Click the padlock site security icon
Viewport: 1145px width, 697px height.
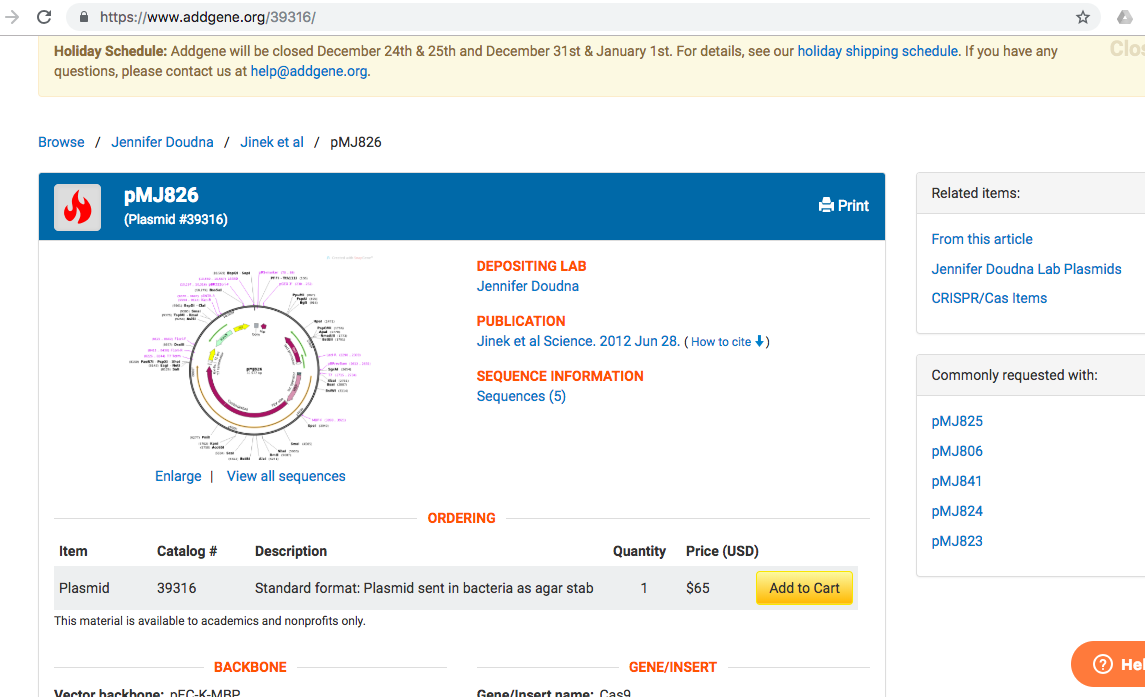(x=84, y=17)
